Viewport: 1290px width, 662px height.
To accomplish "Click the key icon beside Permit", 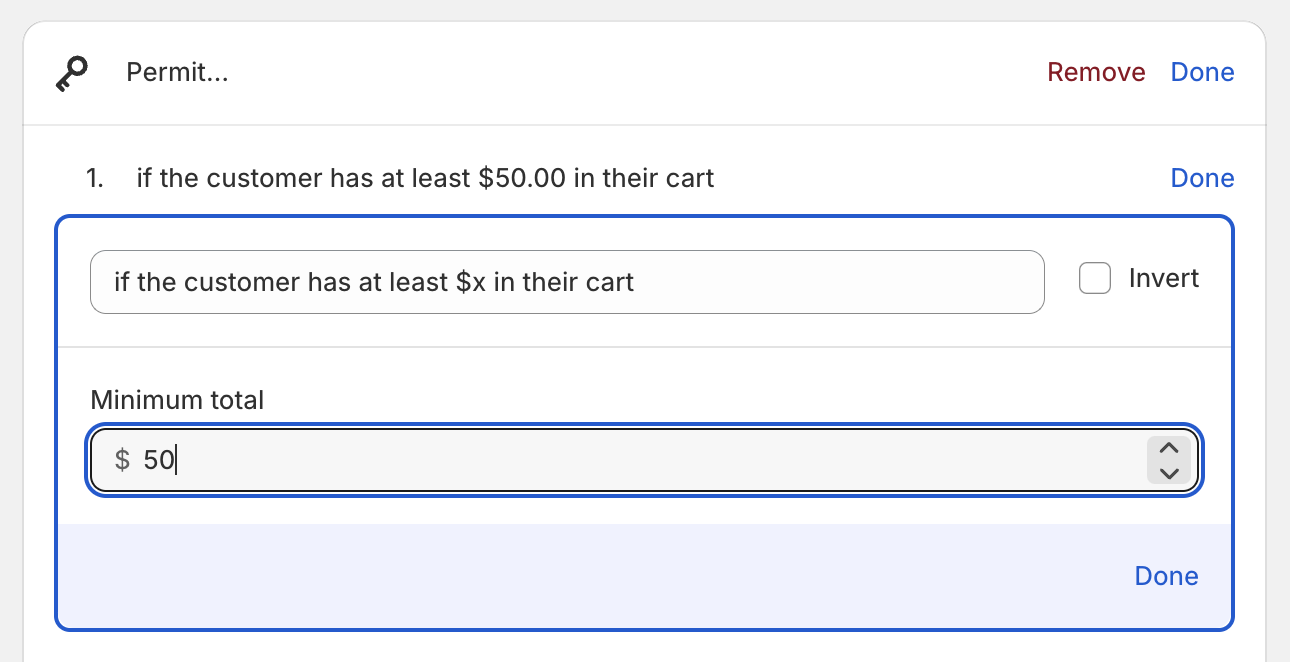I will (x=71, y=73).
